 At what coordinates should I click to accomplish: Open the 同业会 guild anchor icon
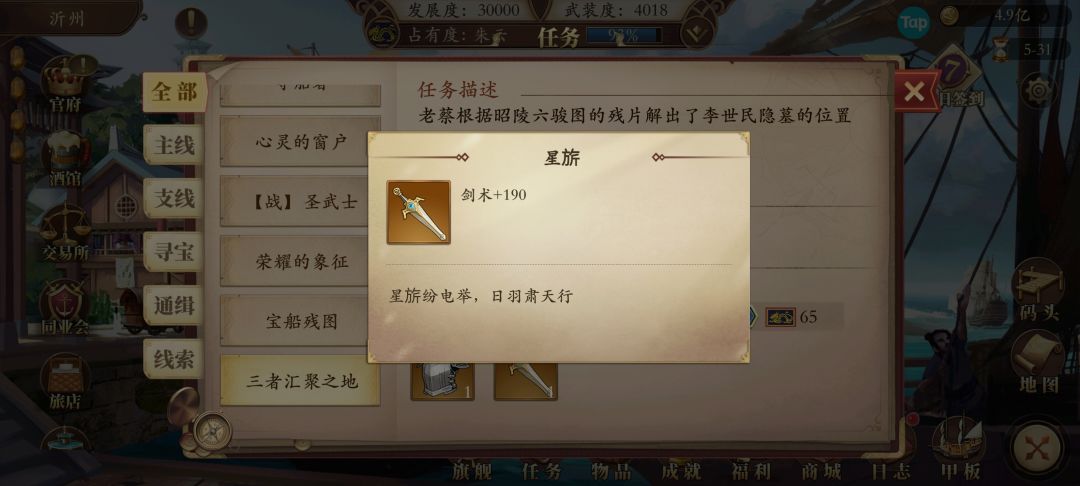pyautogui.click(x=65, y=308)
